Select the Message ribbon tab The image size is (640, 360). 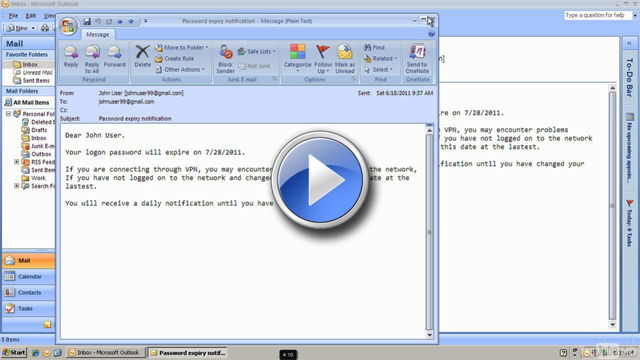pos(98,35)
